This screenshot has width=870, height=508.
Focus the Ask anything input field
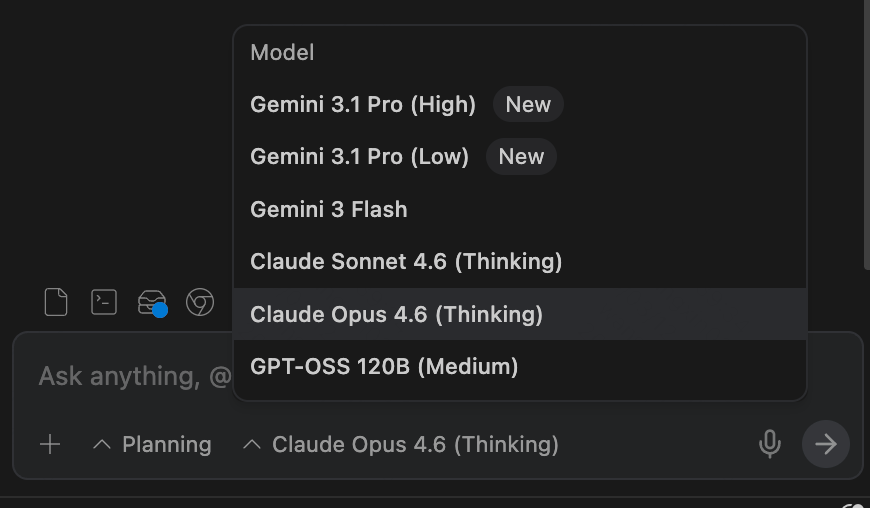coord(130,376)
